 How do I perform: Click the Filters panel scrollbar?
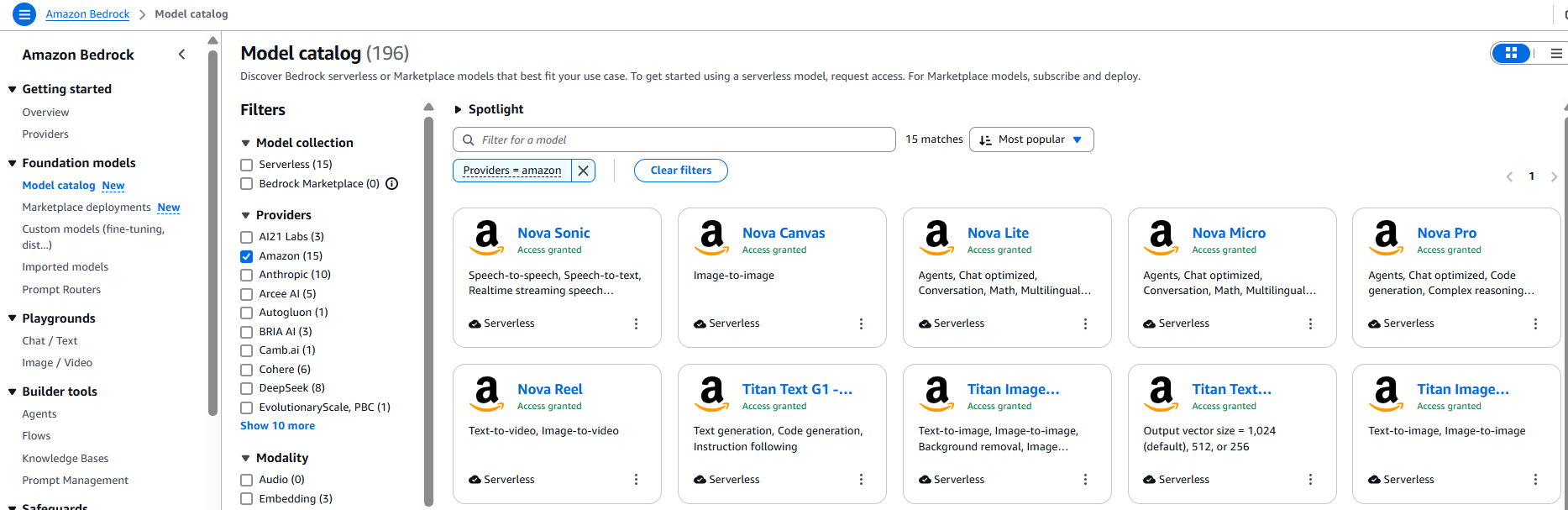click(x=429, y=311)
